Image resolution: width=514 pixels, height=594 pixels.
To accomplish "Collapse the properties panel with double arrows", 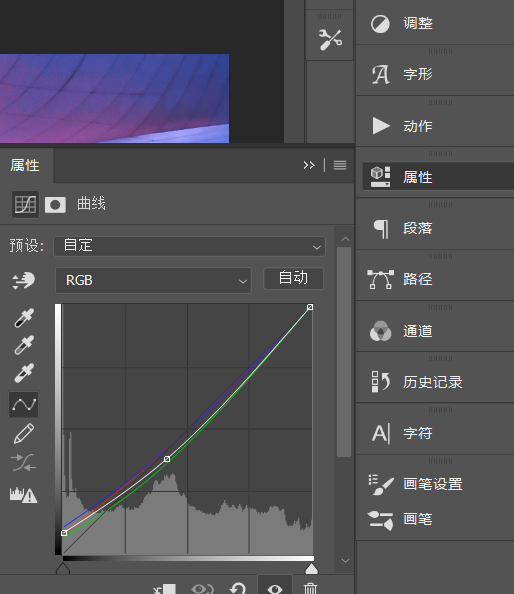I will (x=309, y=165).
